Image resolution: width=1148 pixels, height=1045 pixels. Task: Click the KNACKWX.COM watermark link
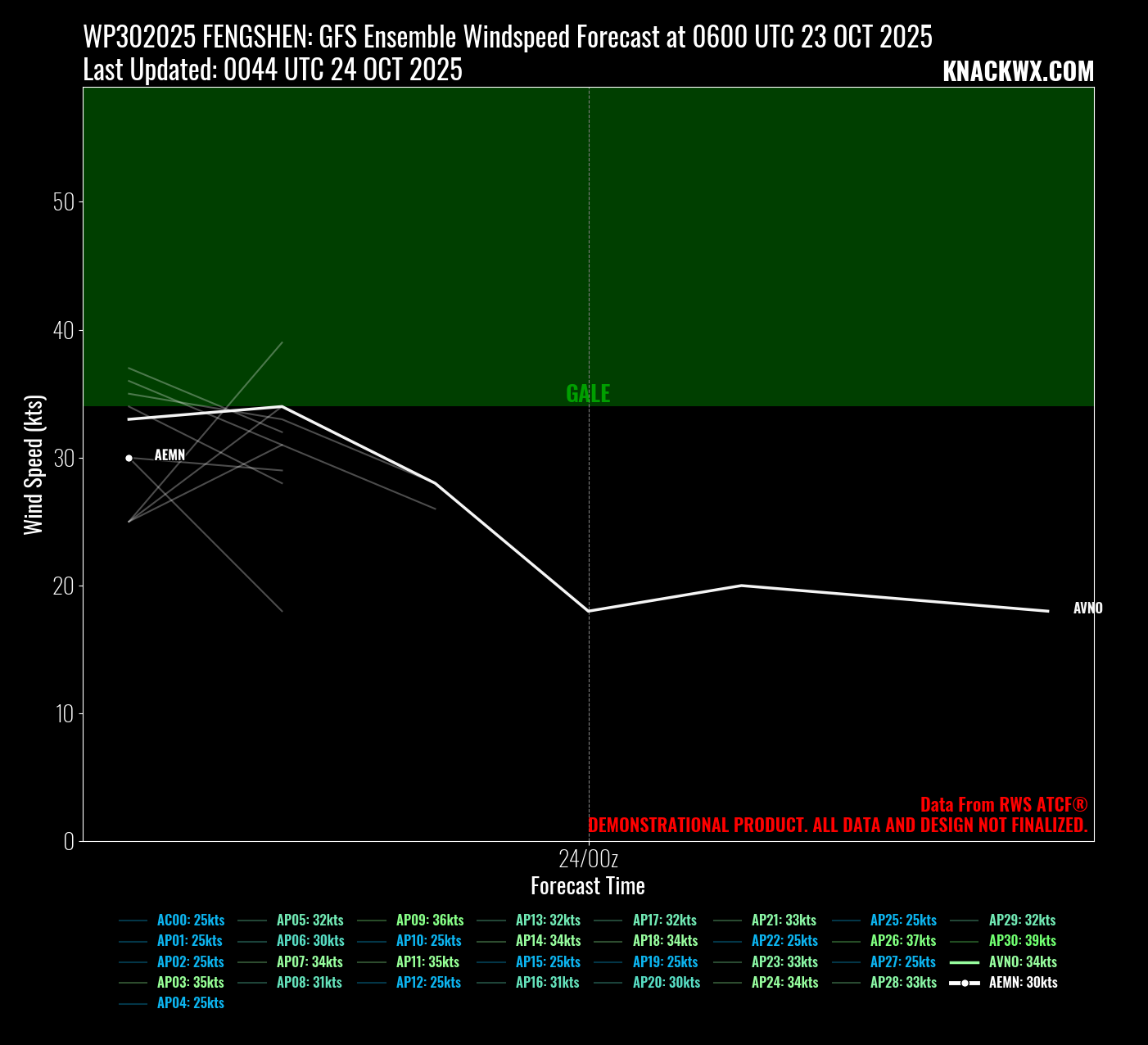coord(1018,72)
